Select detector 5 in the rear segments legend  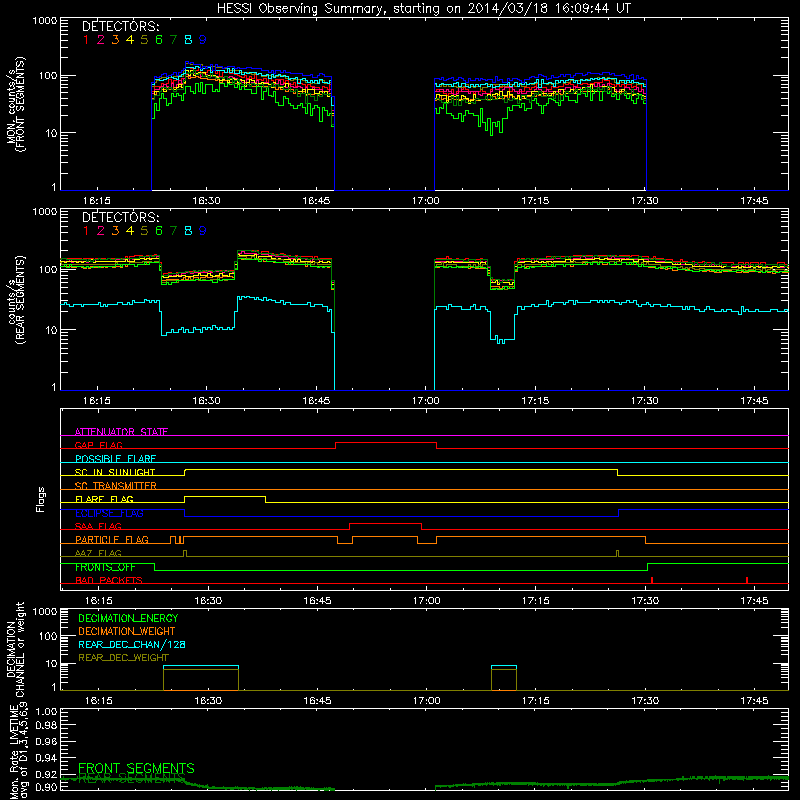point(144,231)
